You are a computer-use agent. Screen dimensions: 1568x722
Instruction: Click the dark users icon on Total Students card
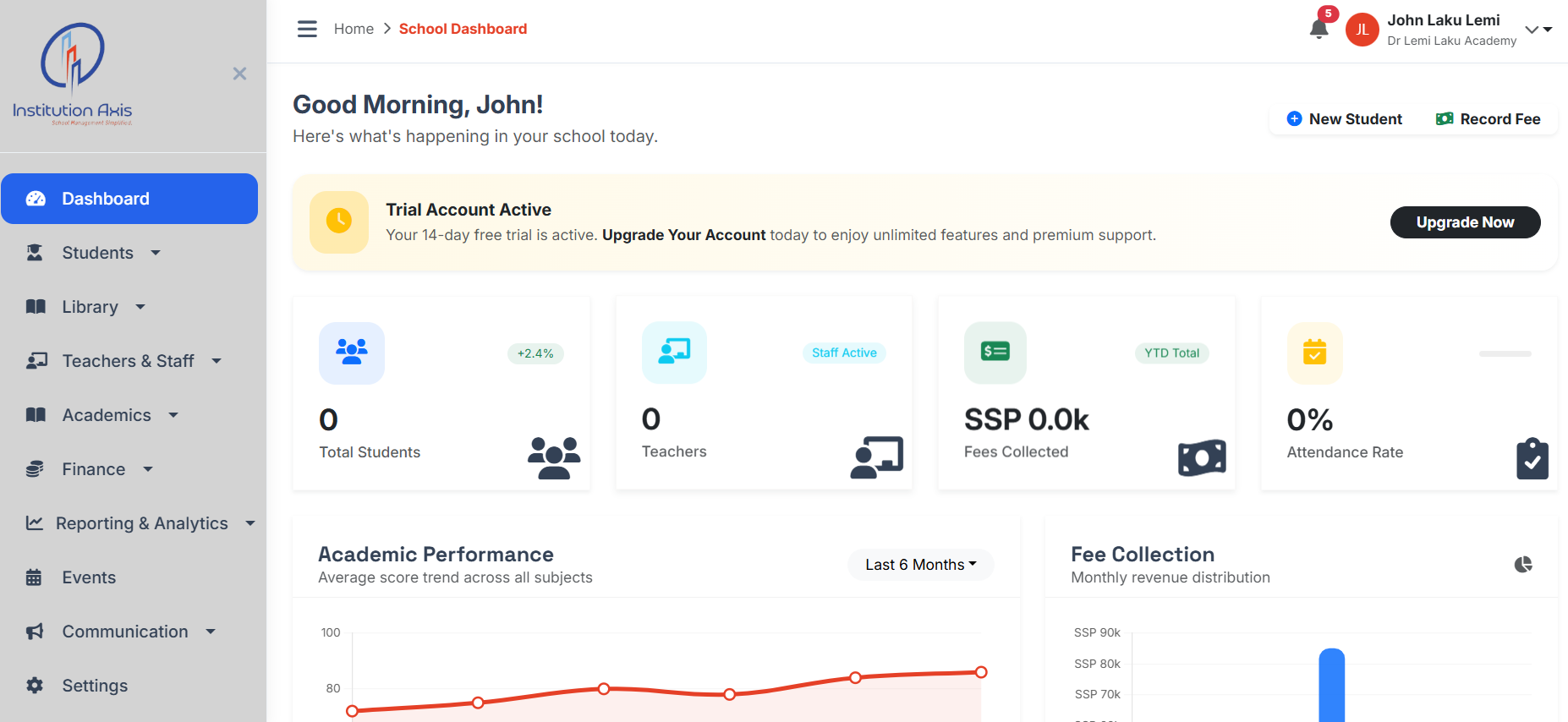pos(554,457)
